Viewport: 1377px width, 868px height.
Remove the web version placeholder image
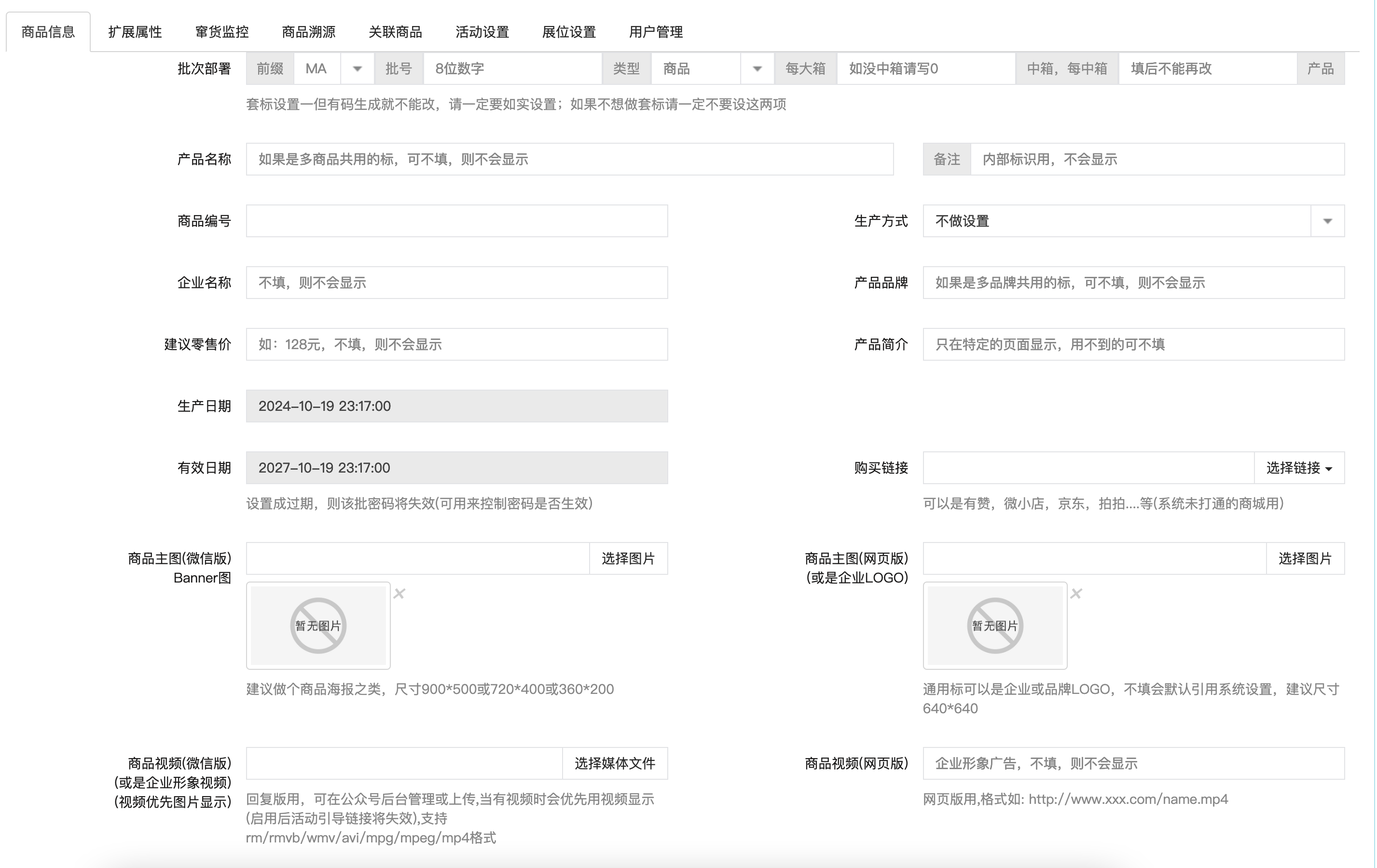click(1076, 594)
